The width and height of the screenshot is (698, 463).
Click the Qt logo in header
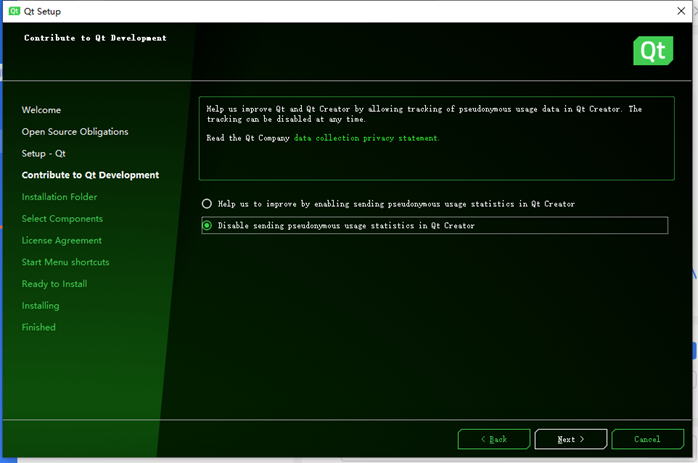tap(653, 51)
